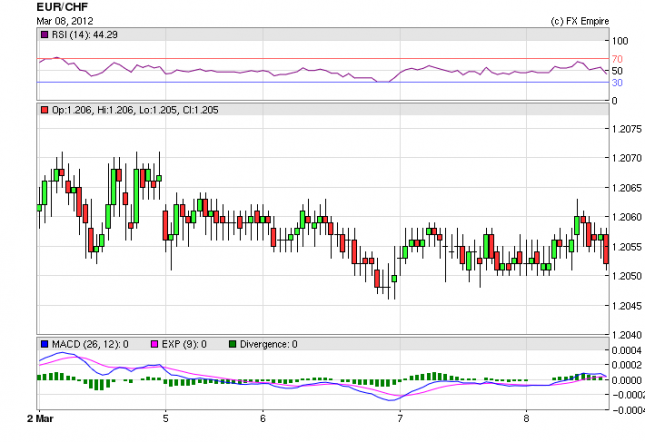Click the green Divergence legend swatch
The height and width of the screenshot is (442, 645).
click(233, 344)
